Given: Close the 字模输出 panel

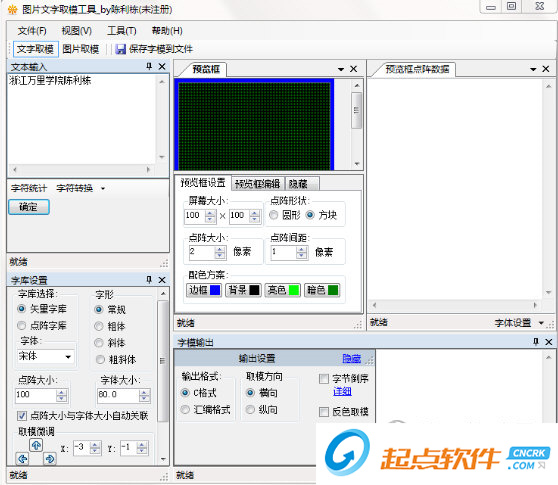Looking at the screenshot, I should pos(549,342).
